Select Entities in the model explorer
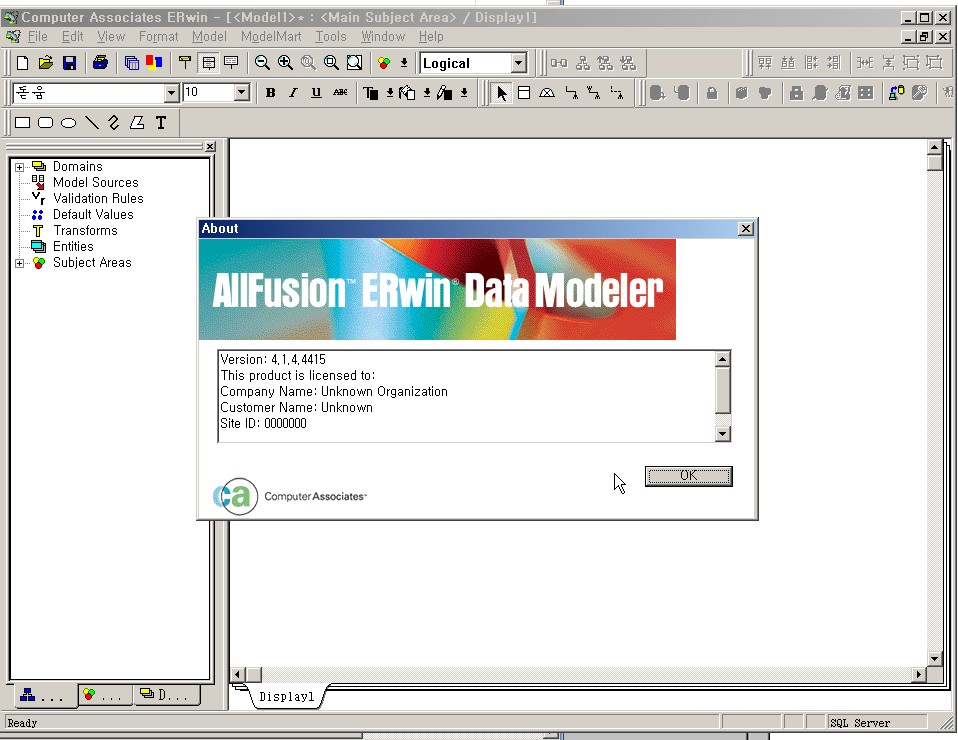The height and width of the screenshot is (740, 958). (x=73, y=246)
